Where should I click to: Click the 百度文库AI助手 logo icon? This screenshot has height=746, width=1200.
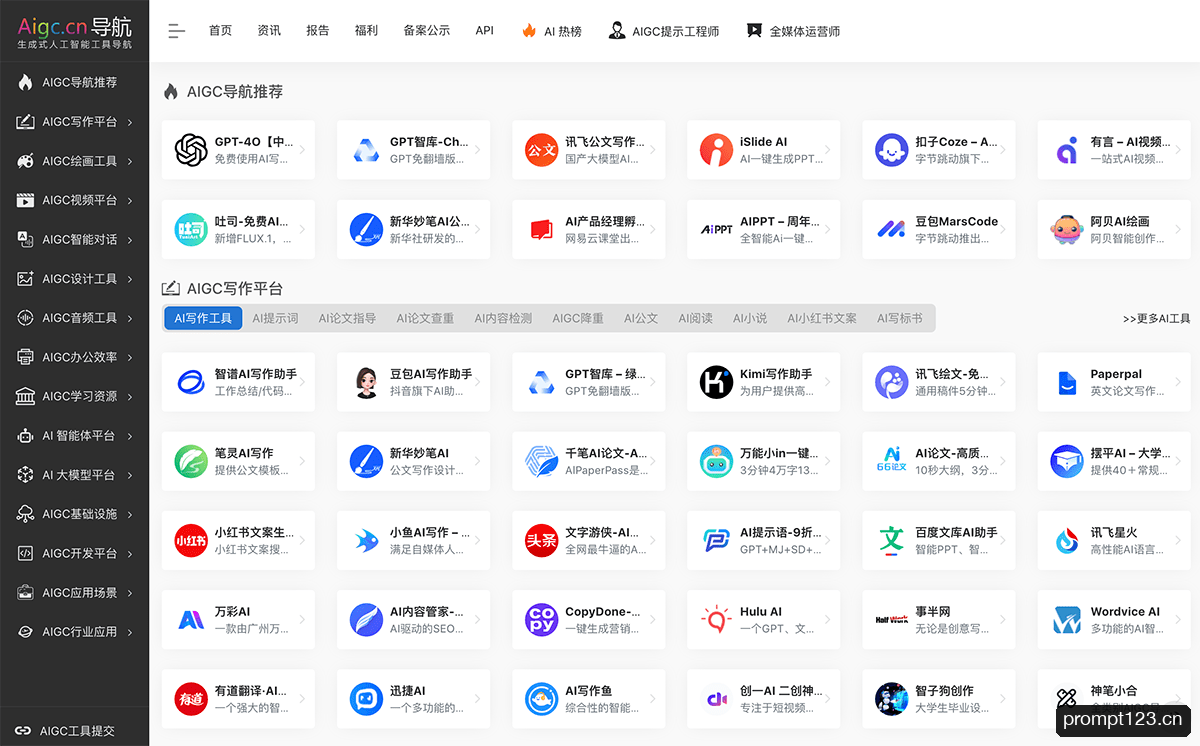[x=891, y=541]
